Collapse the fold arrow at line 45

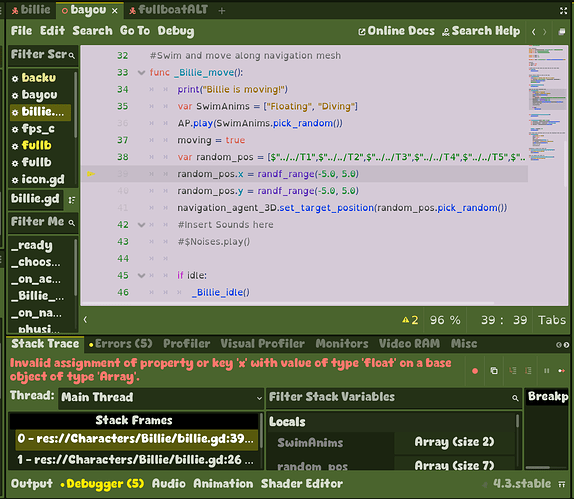(141, 275)
